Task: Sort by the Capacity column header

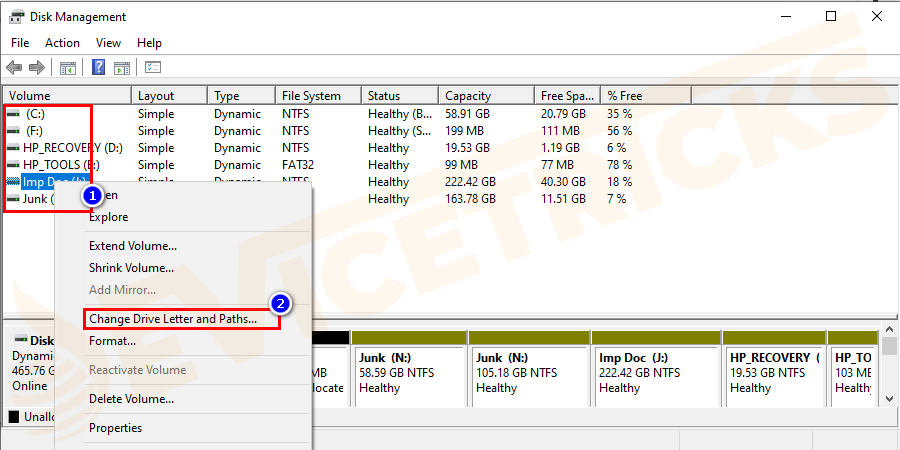Action: [487, 96]
